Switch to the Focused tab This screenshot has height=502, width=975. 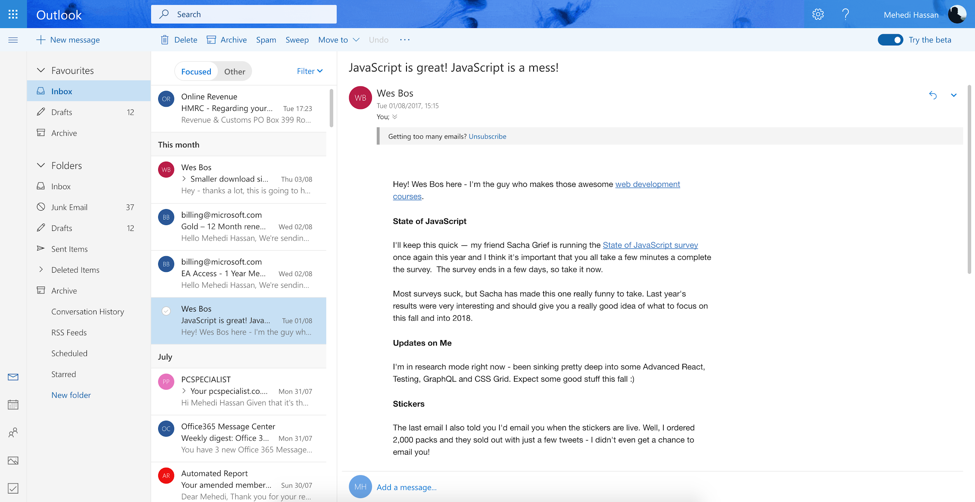196,72
